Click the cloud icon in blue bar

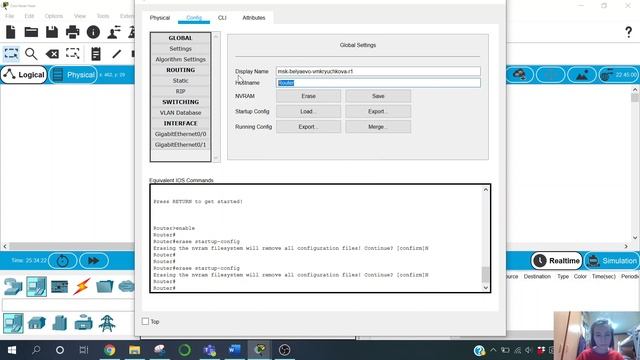click(x=520, y=75)
